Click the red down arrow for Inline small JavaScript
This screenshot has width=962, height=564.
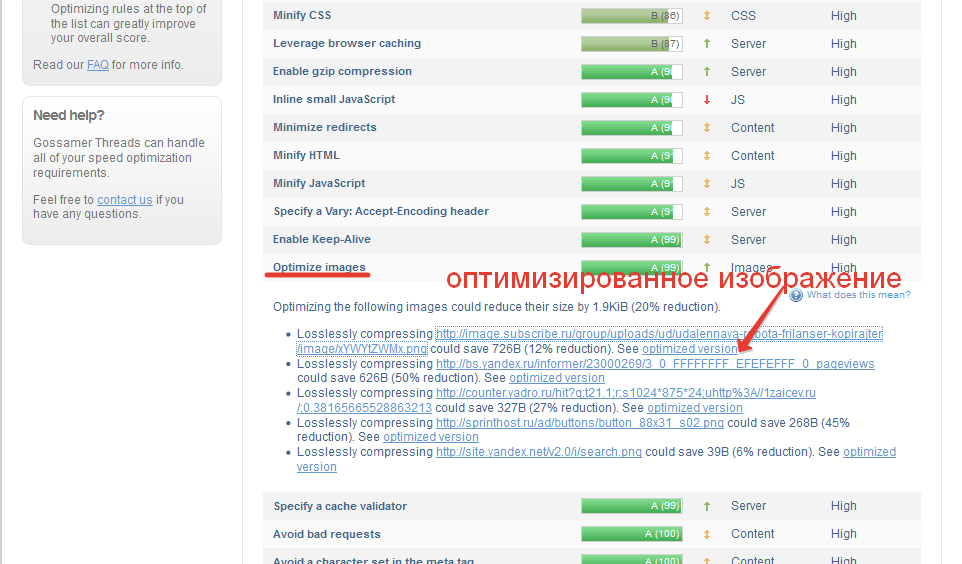706,100
